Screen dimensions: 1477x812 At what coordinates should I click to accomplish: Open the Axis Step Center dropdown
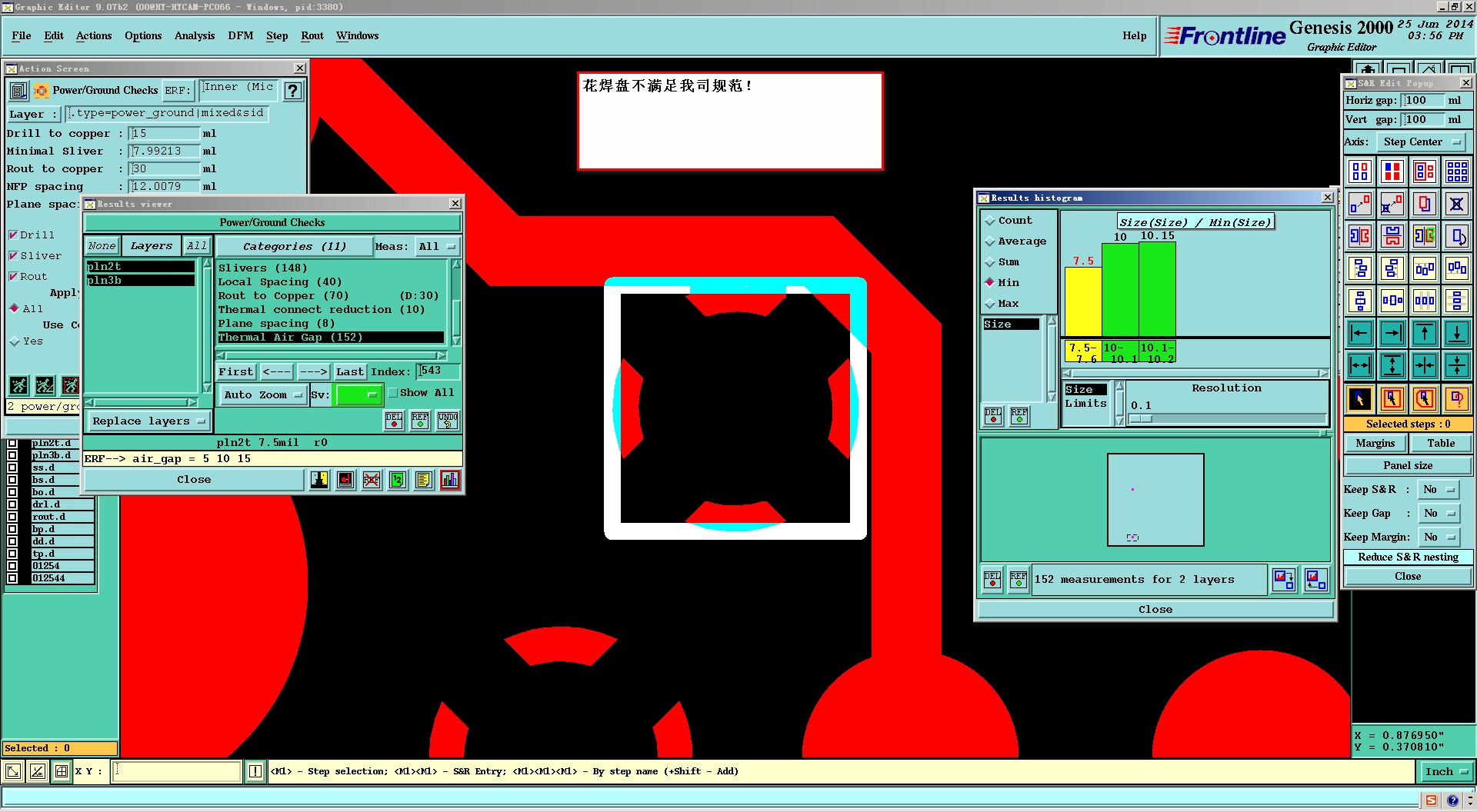coord(1422,142)
